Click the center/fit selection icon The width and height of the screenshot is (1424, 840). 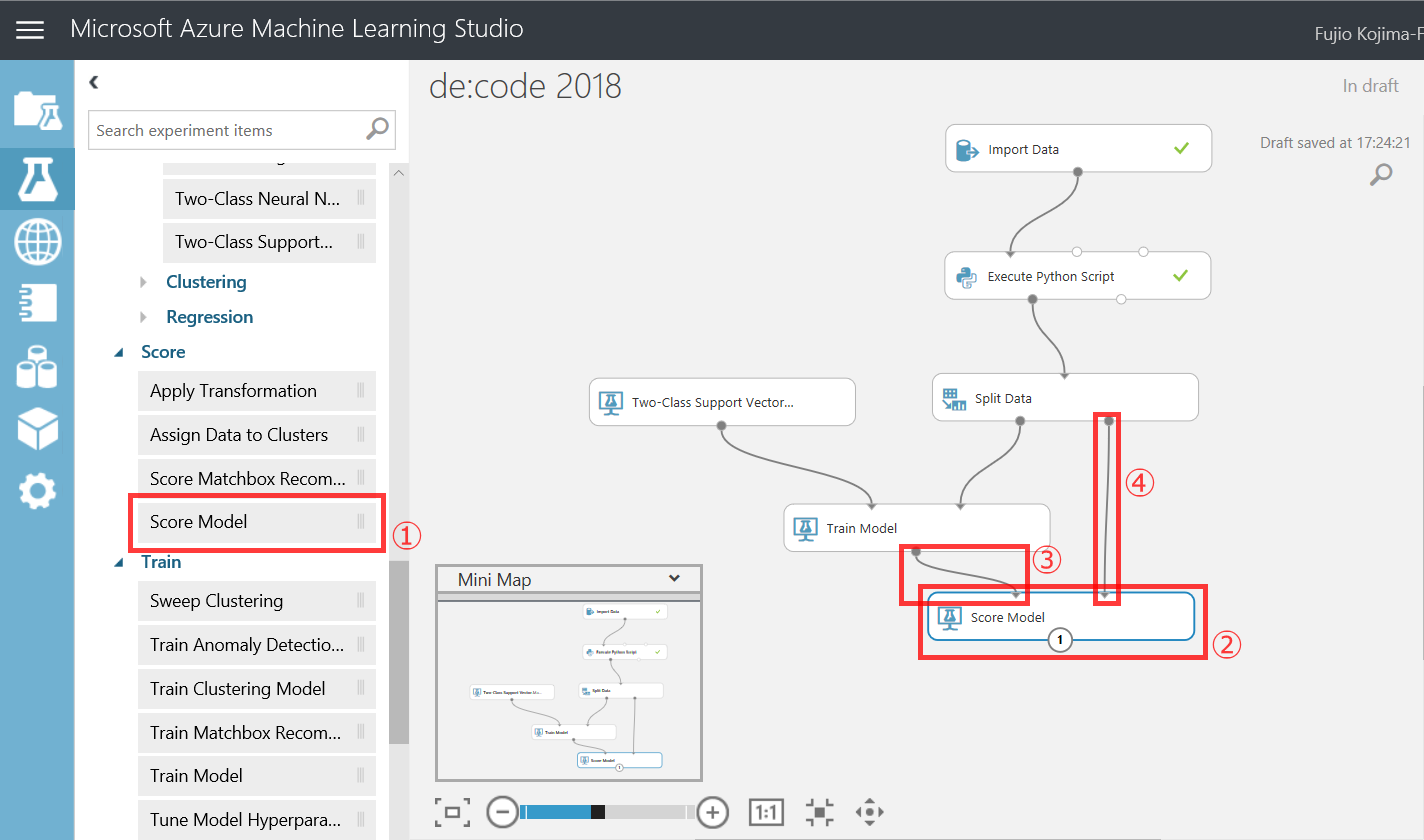coord(819,812)
